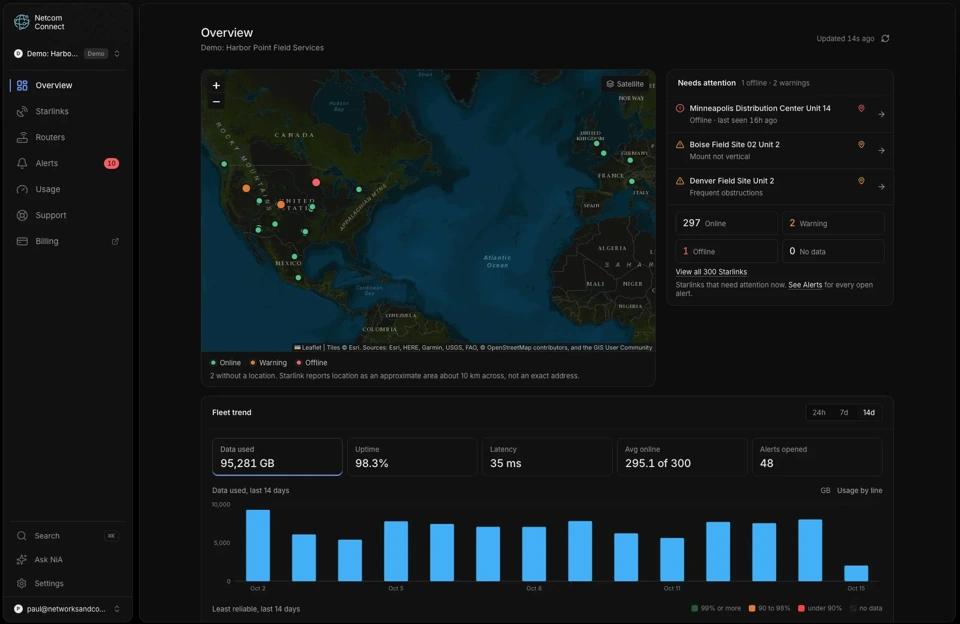This screenshot has height=624, width=960.
Task: Select the Uptime metric card
Action: 412,457
